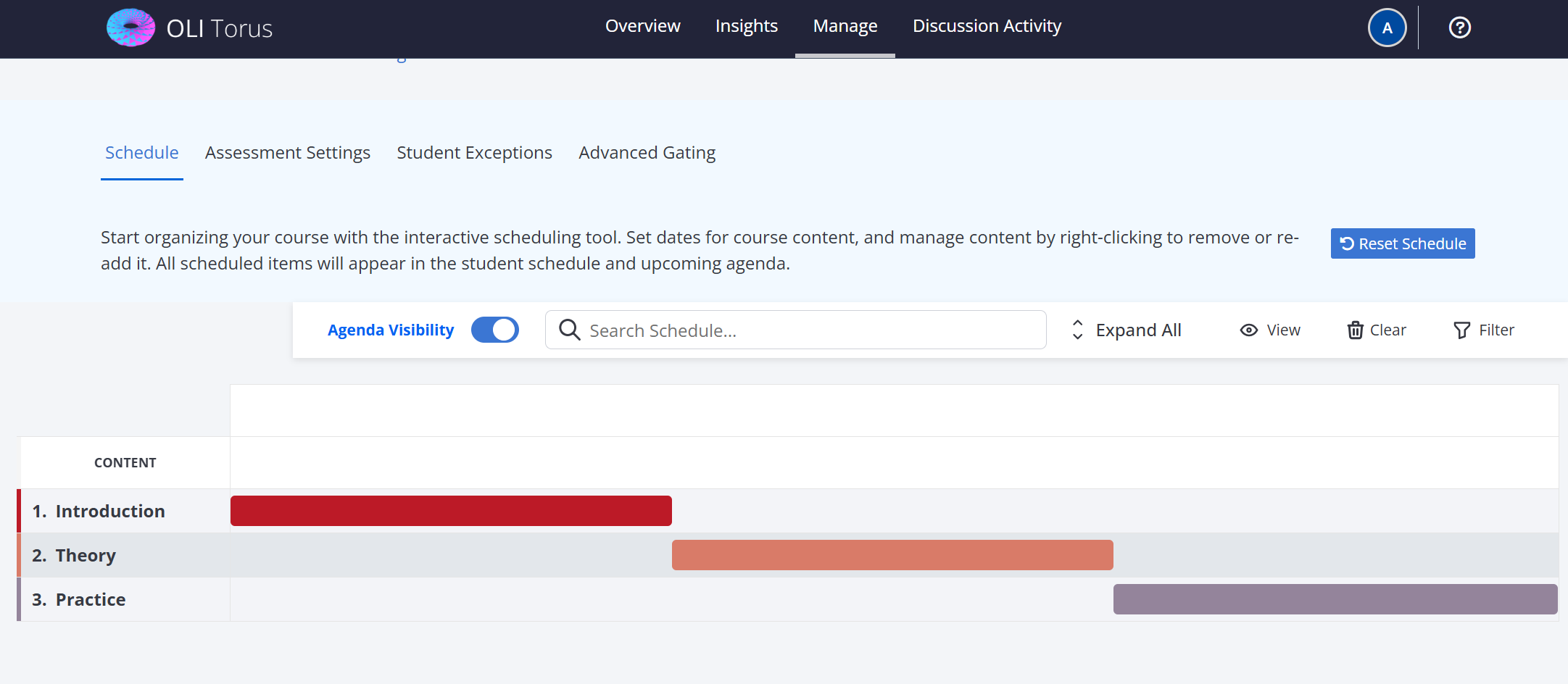Click the Agenda Visibility label
The height and width of the screenshot is (684, 1568).
[x=390, y=330]
